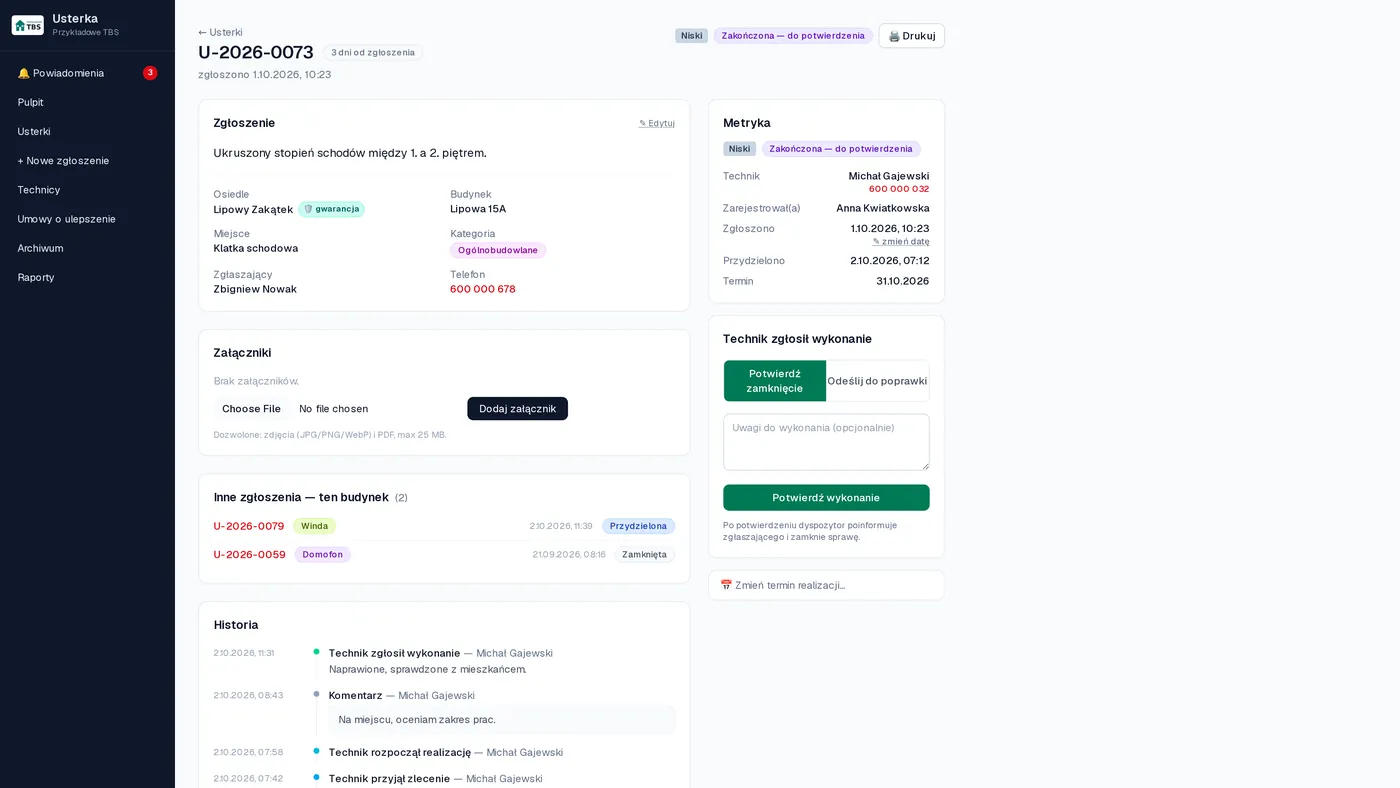Expand Zmień termin realizacji calendar section
1400x788 pixels.
click(826, 585)
